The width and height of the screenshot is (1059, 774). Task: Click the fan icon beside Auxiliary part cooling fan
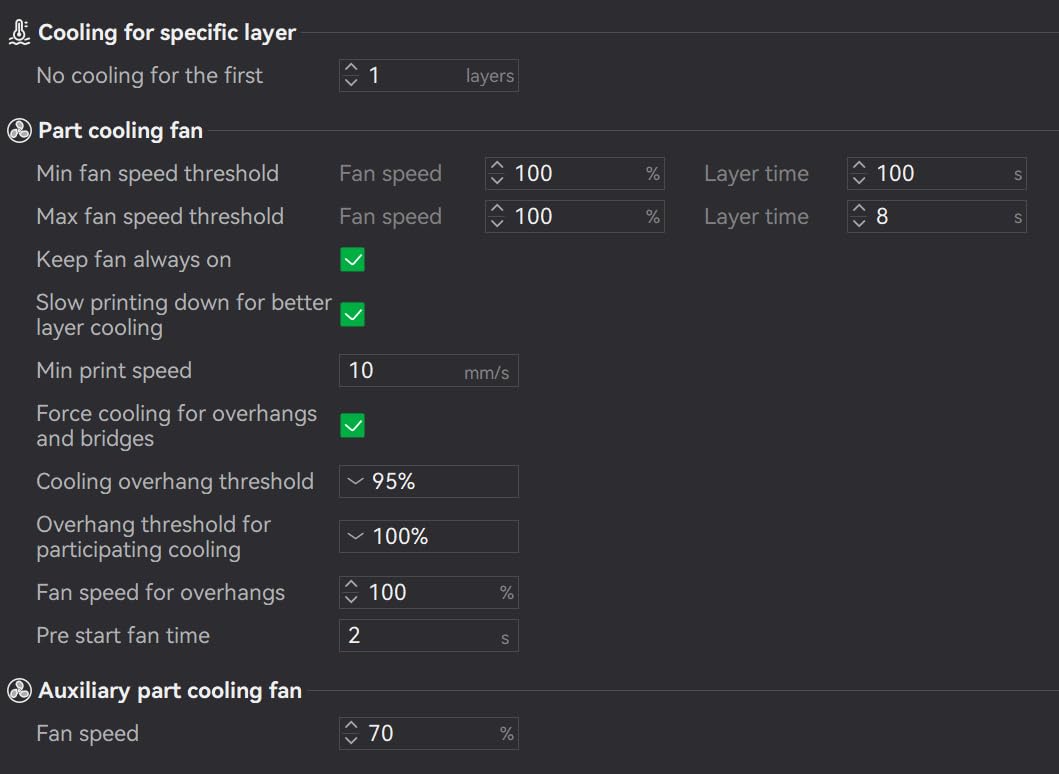[18, 691]
